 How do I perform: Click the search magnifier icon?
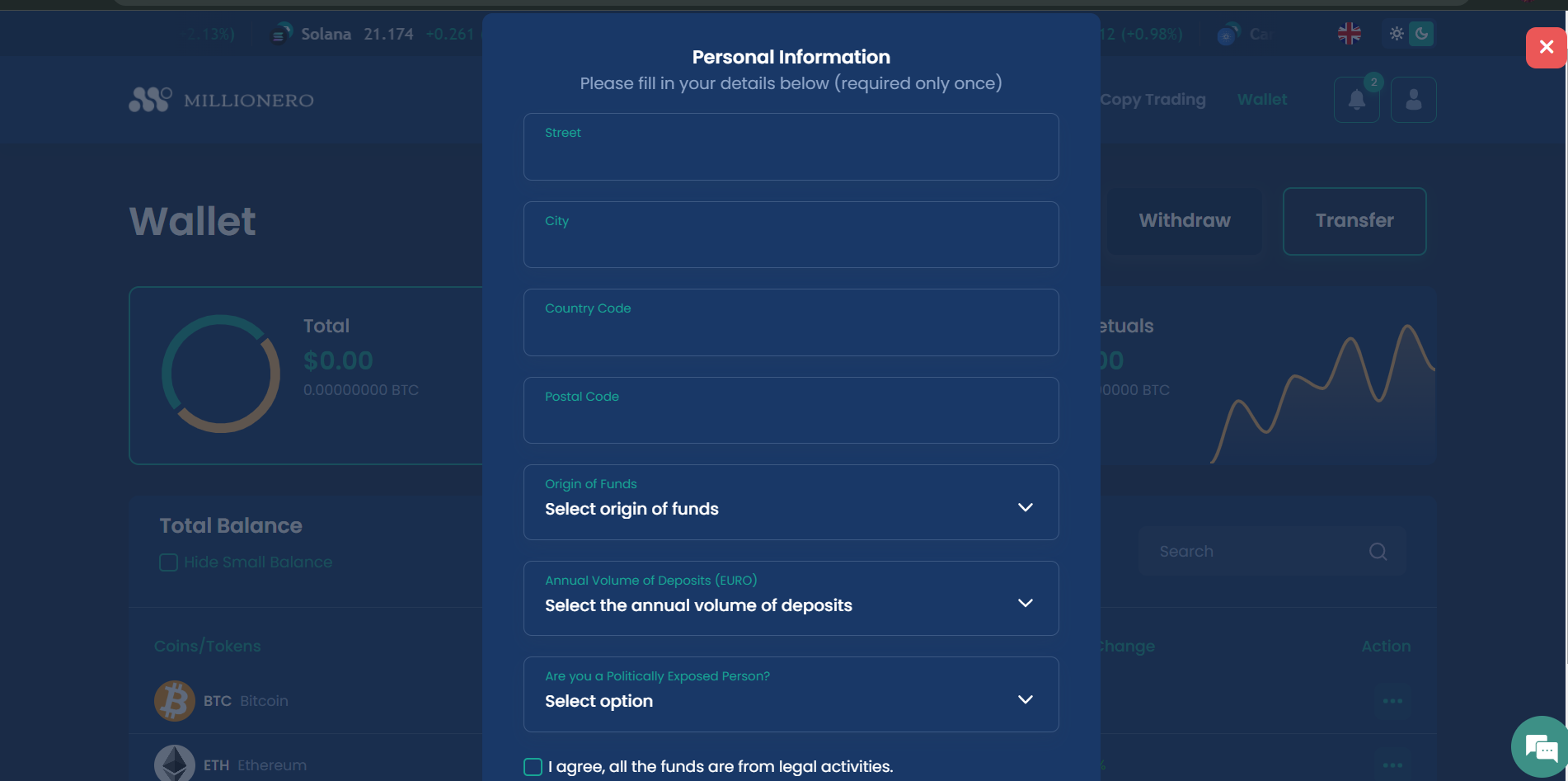[x=1378, y=552]
